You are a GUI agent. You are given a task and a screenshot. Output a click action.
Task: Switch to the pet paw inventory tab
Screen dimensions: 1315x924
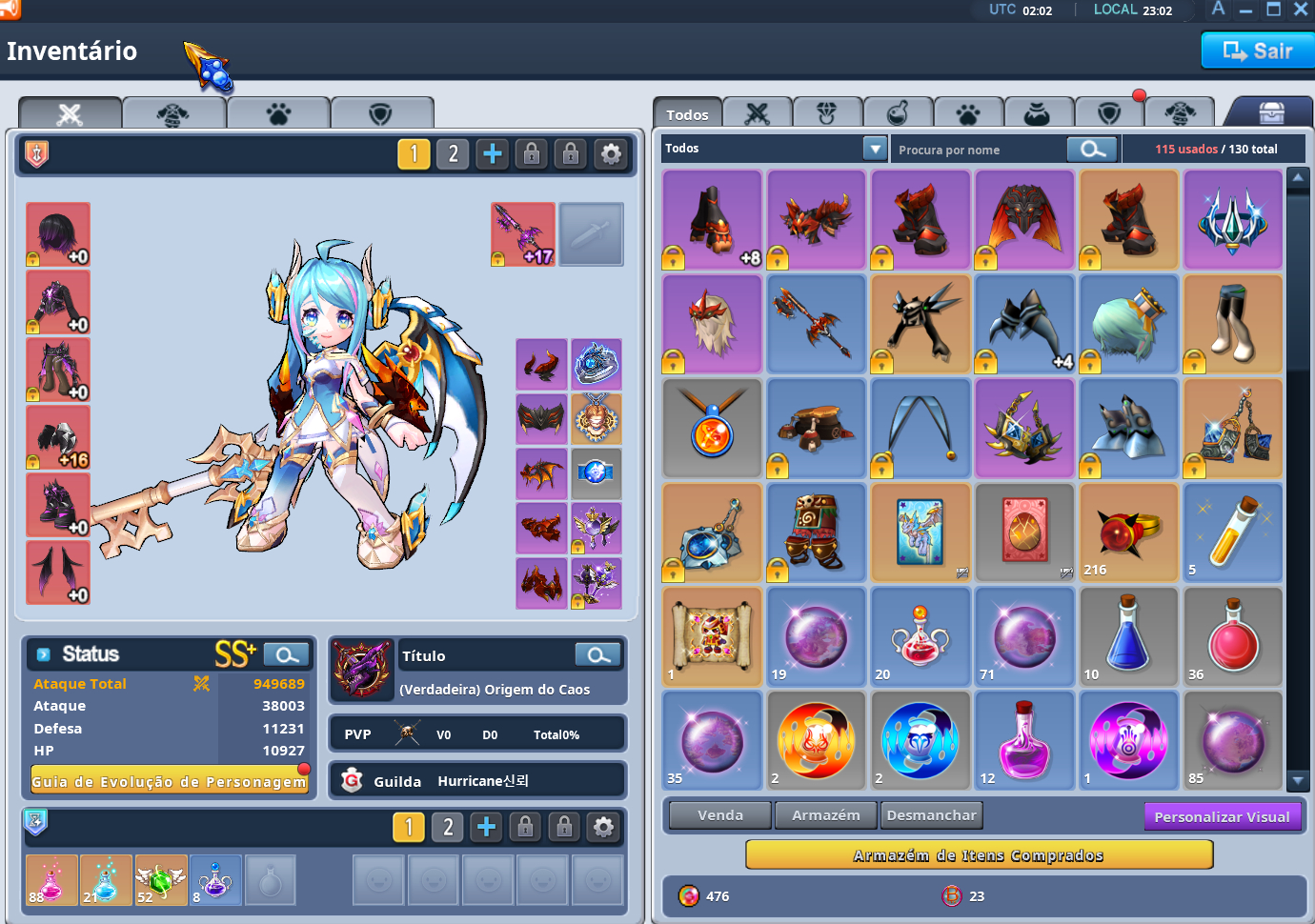tap(967, 113)
